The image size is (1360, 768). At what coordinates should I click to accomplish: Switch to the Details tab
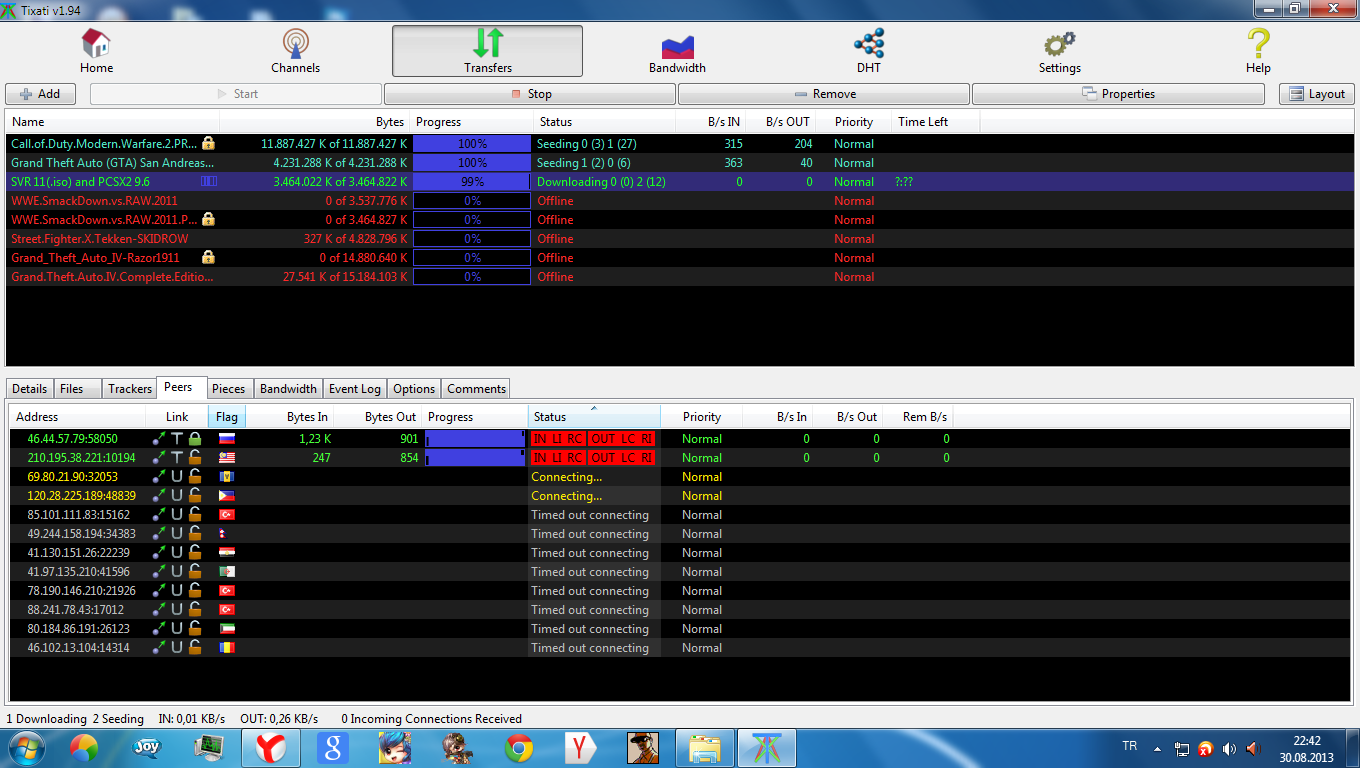(x=30, y=389)
